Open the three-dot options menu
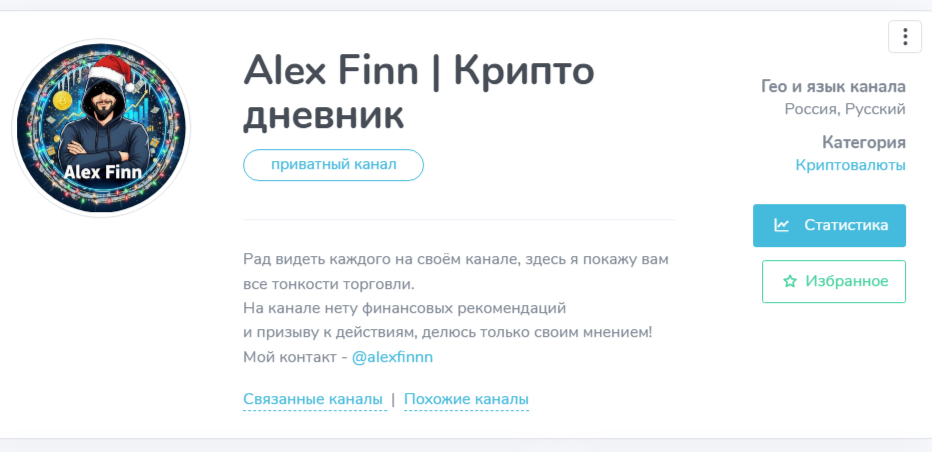The width and height of the screenshot is (932, 452). pyautogui.click(x=905, y=37)
